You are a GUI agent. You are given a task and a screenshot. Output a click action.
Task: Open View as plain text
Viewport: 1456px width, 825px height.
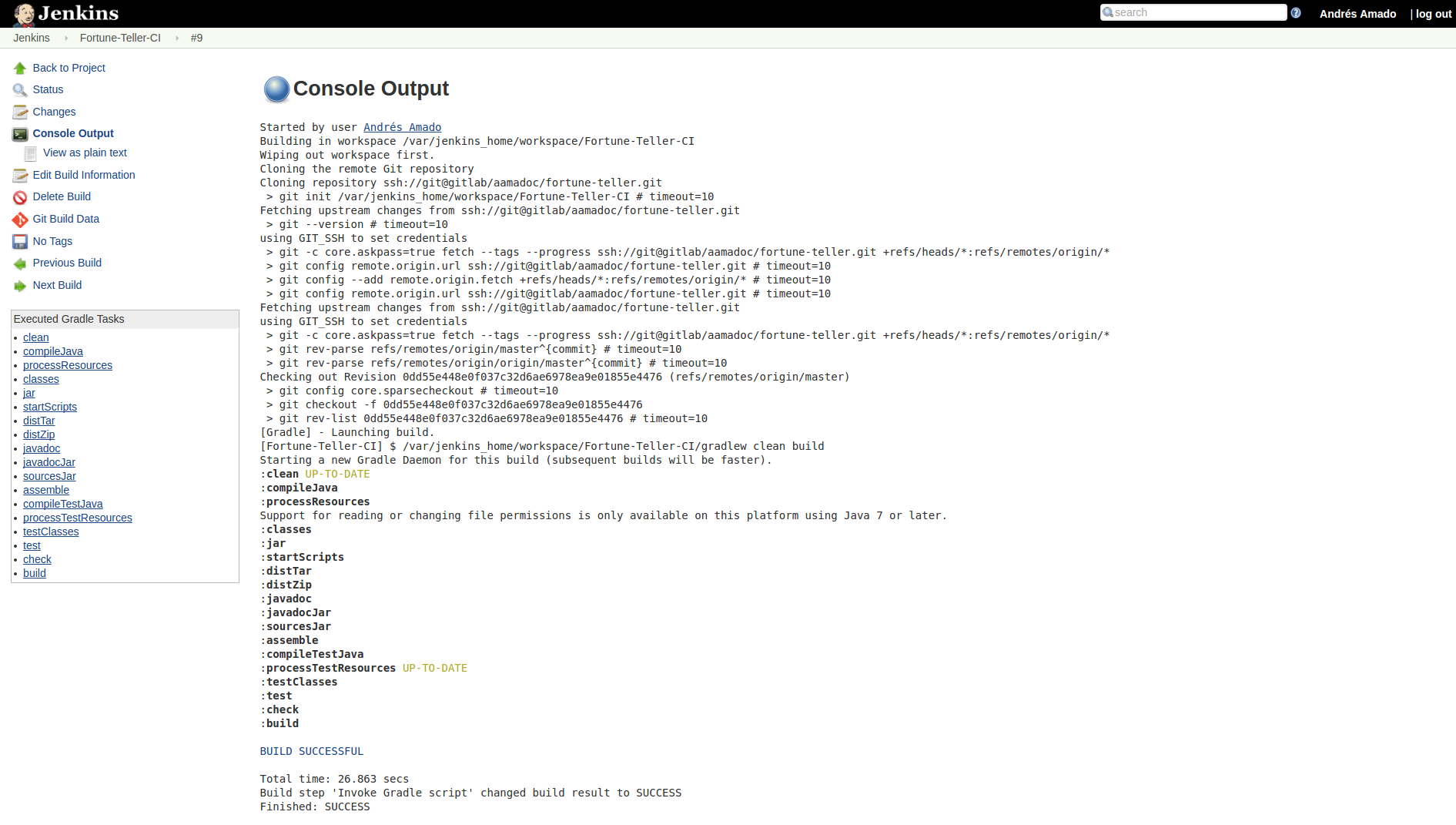coord(85,153)
